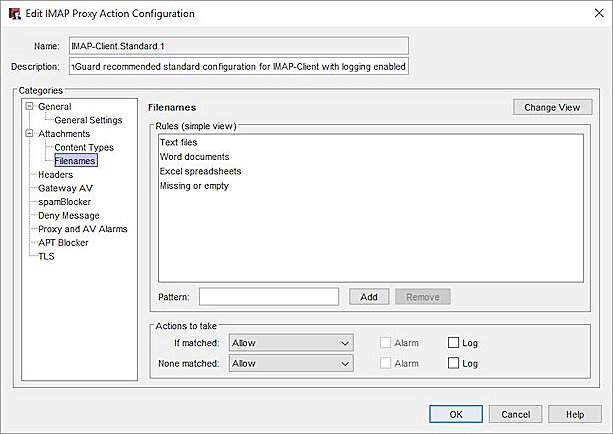Collapse the General tree node
Image resolution: width=613 pixels, height=434 pixels.
tap(29, 106)
